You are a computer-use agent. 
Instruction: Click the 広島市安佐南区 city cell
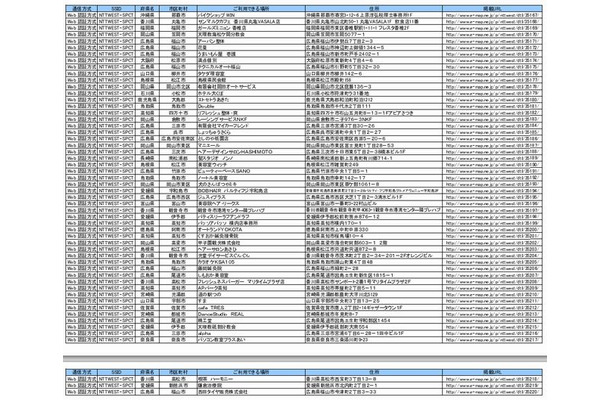click(178, 139)
